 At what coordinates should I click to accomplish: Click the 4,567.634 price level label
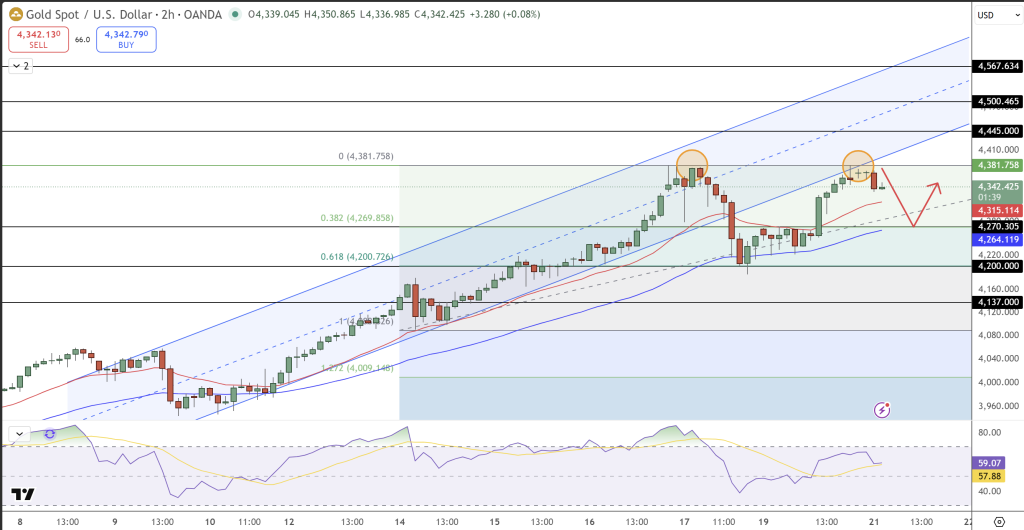pos(998,66)
